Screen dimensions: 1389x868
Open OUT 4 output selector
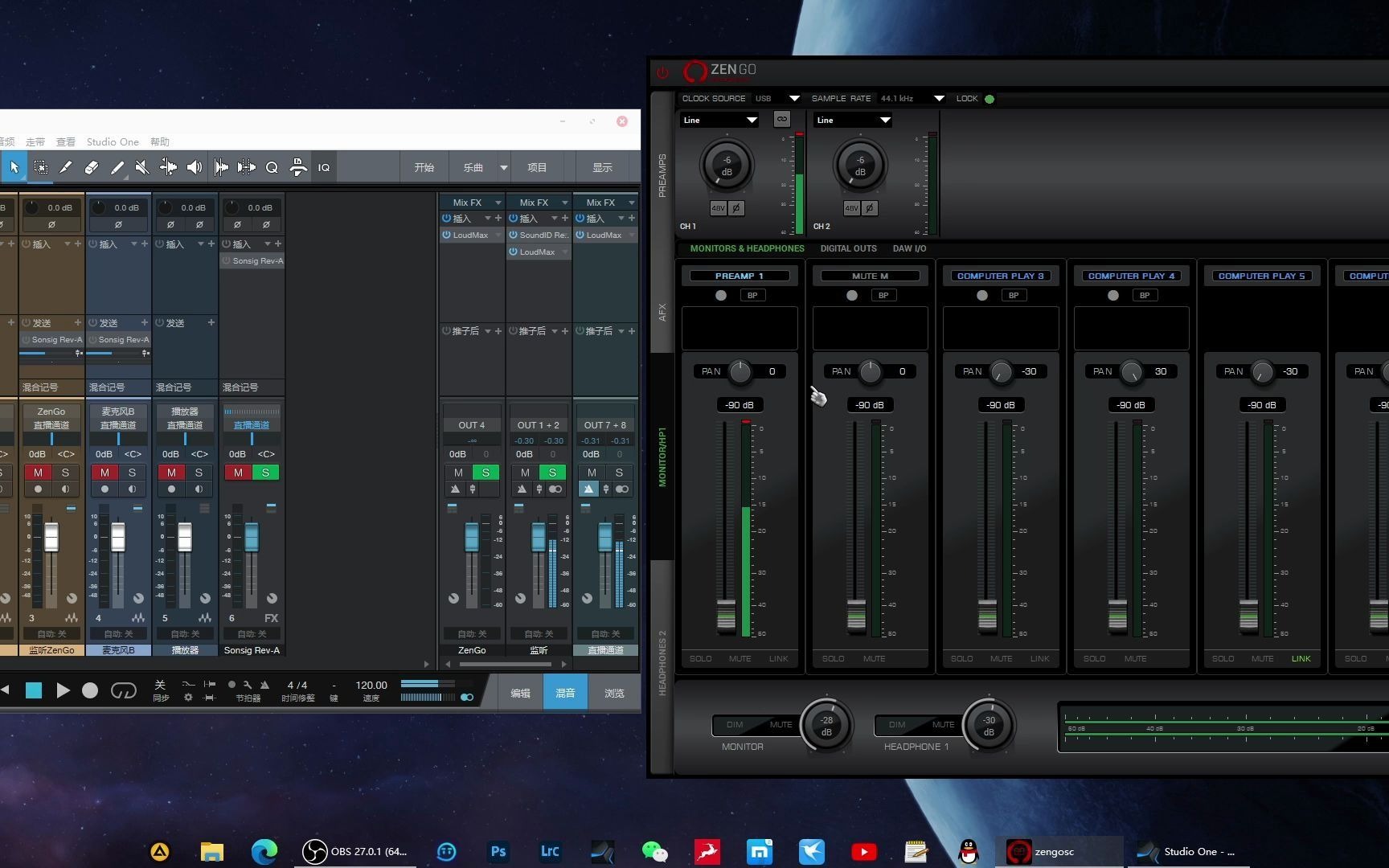(x=472, y=425)
